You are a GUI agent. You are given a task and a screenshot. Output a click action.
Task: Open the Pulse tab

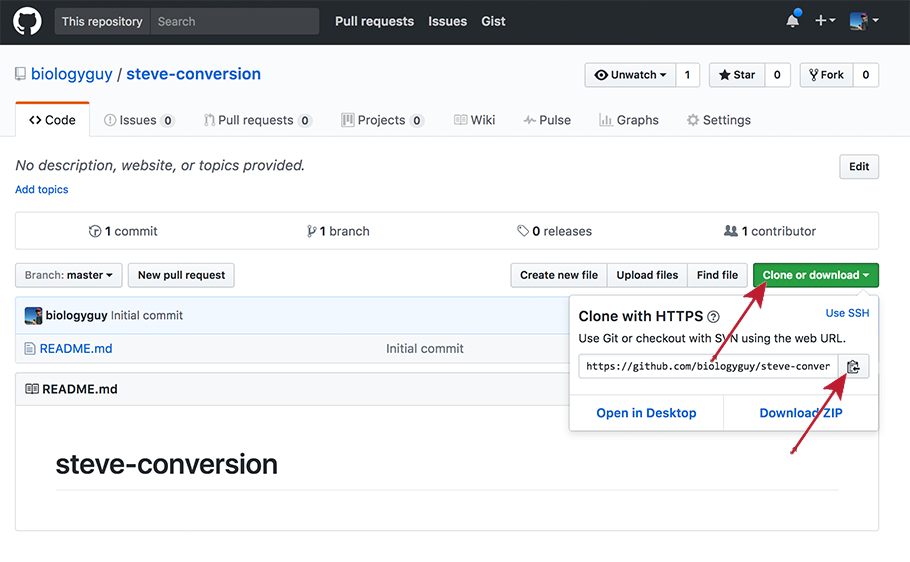pos(547,120)
